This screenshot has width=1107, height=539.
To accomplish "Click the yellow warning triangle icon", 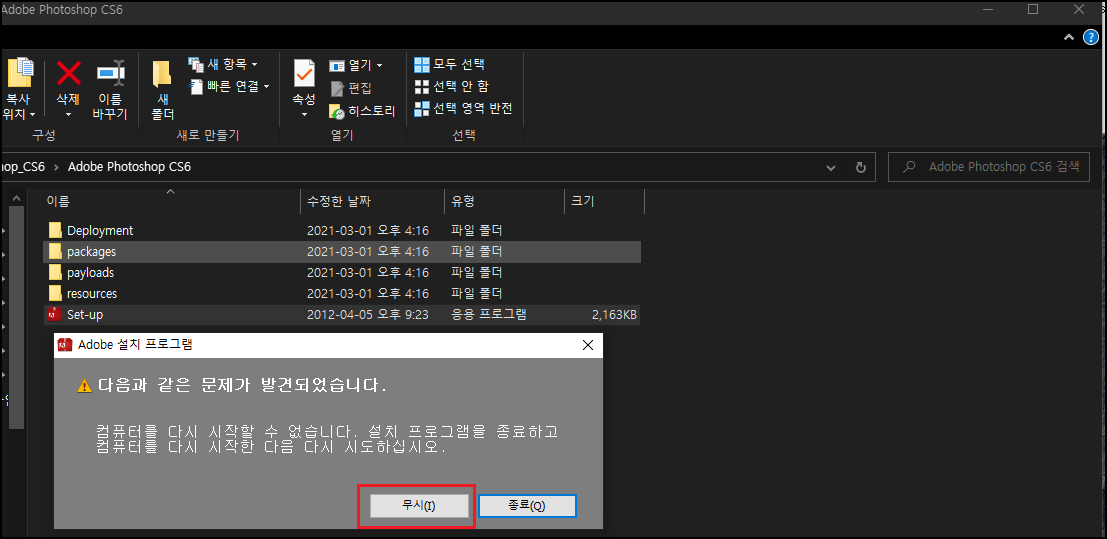I will coord(85,386).
